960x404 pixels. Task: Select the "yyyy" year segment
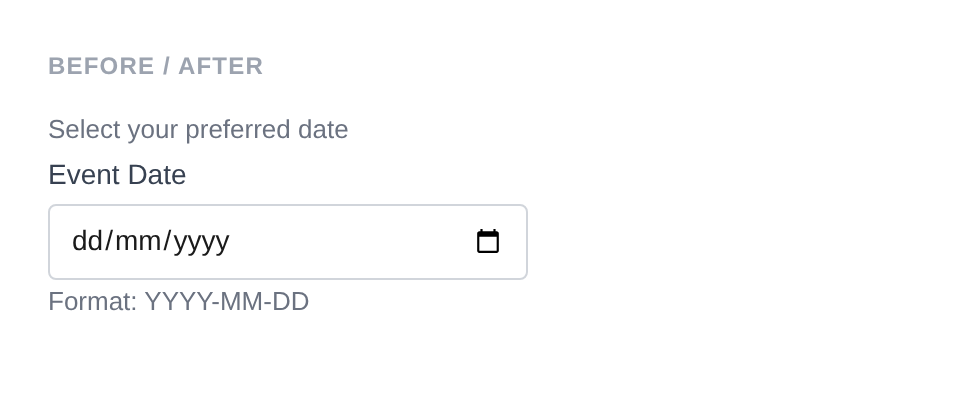click(202, 242)
